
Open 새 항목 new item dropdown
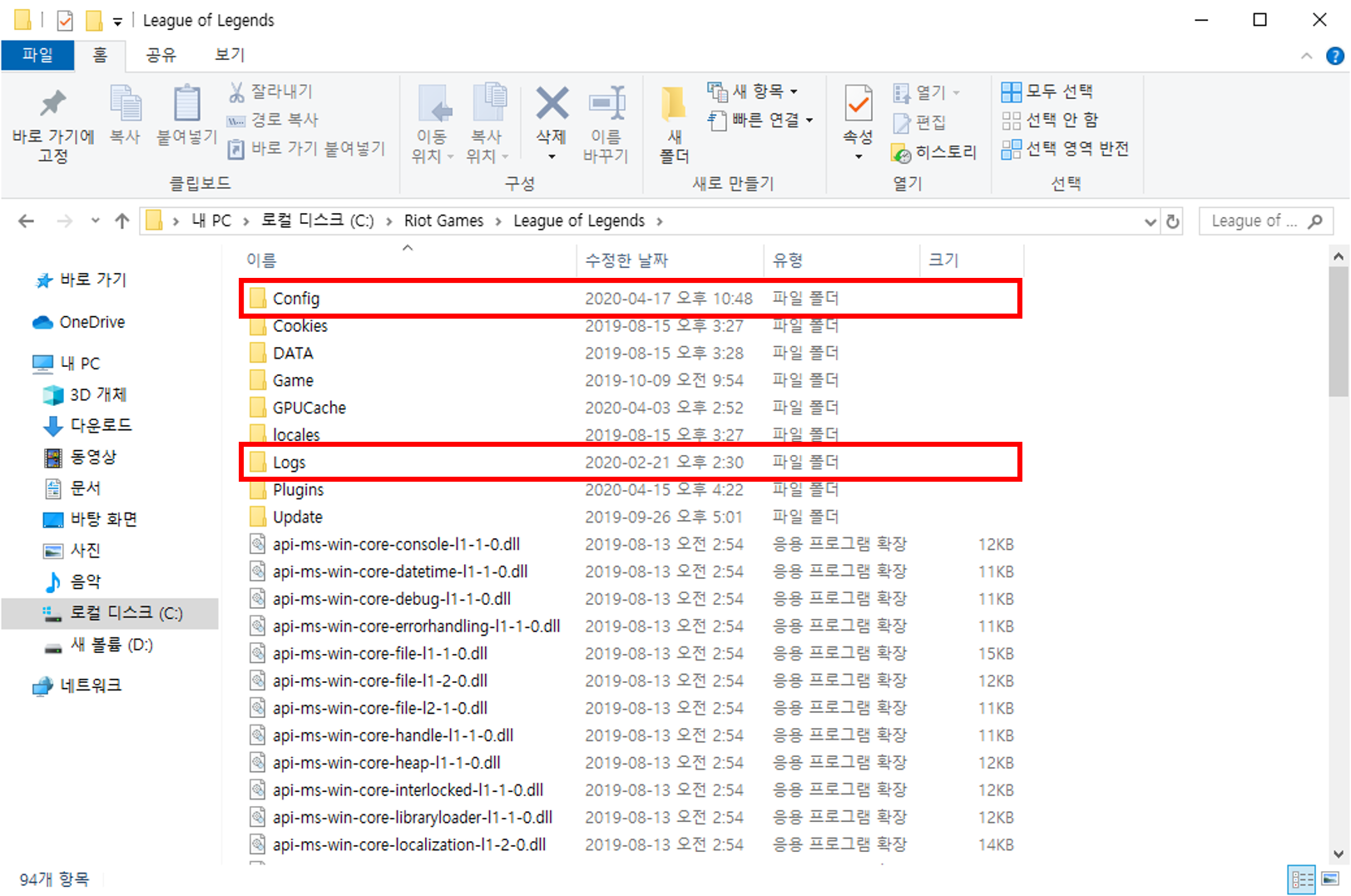[752, 91]
